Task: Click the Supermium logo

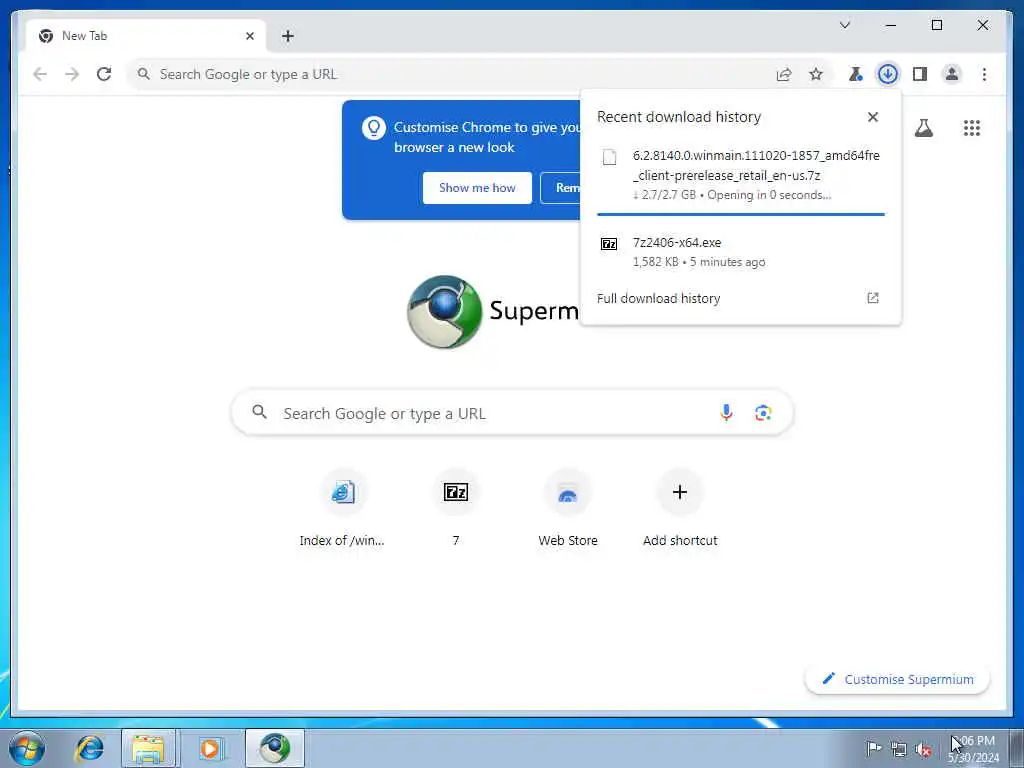Action: coord(444,312)
